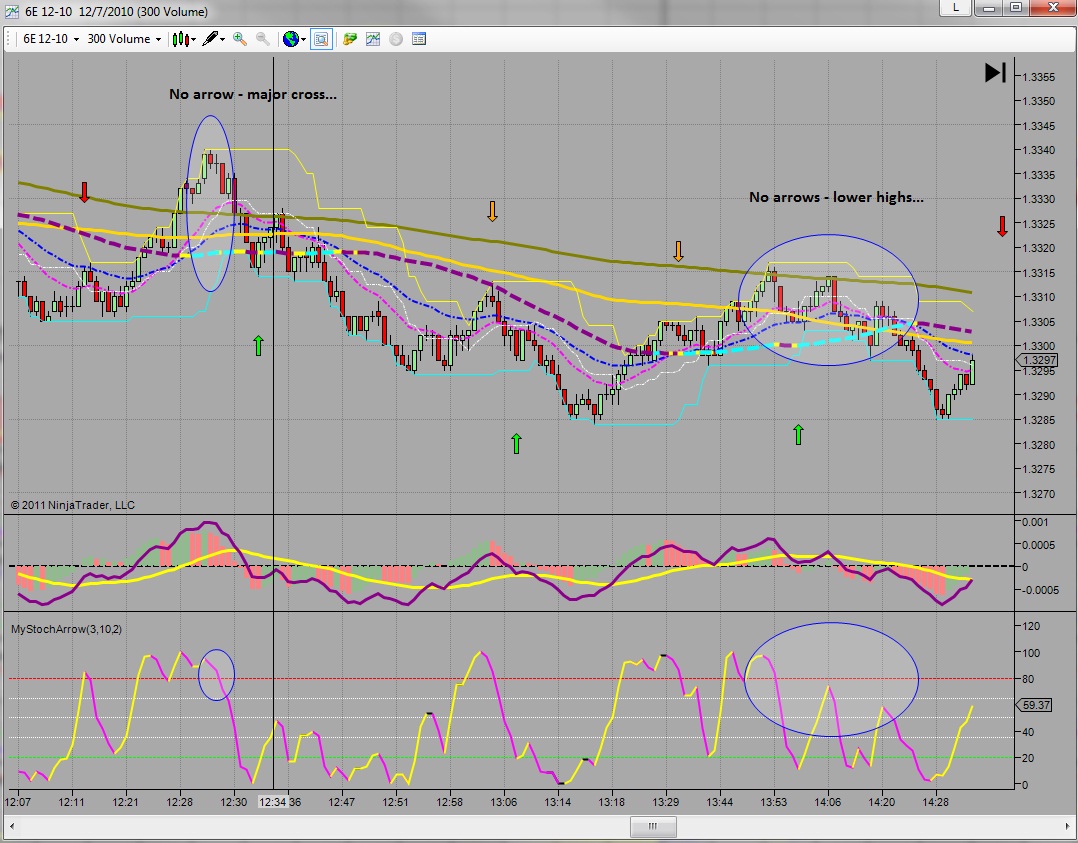Open the 300 Volume interval dropdown
Image resolution: width=1078 pixels, height=843 pixels.
click(x=124, y=39)
